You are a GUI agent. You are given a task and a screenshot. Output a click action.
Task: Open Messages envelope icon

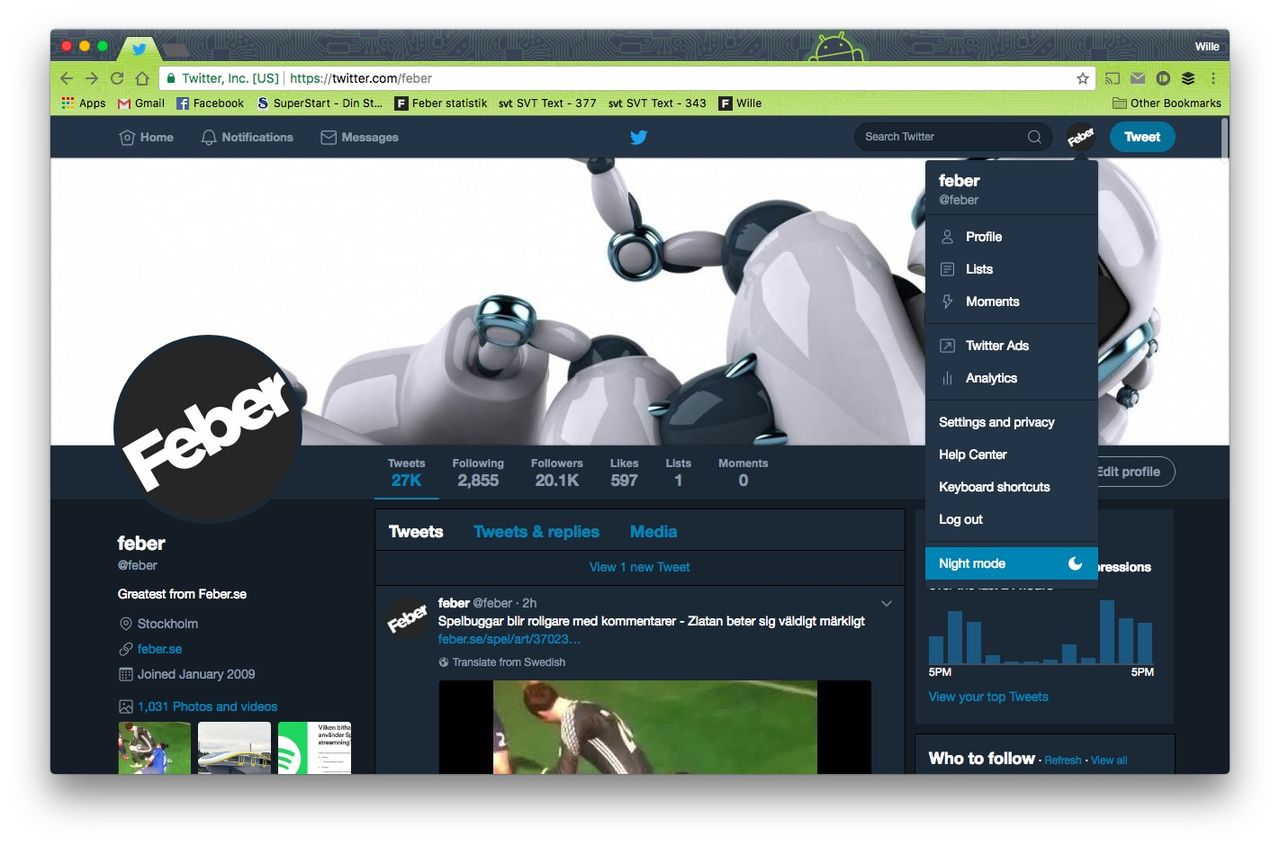(x=328, y=137)
